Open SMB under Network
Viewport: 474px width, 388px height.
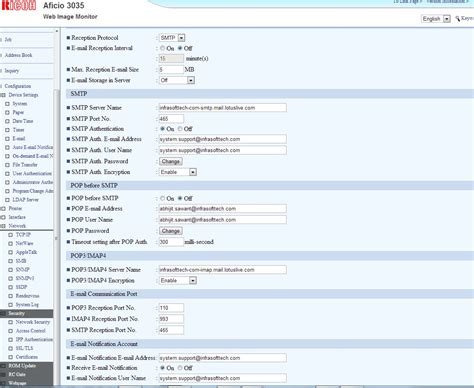21,261
